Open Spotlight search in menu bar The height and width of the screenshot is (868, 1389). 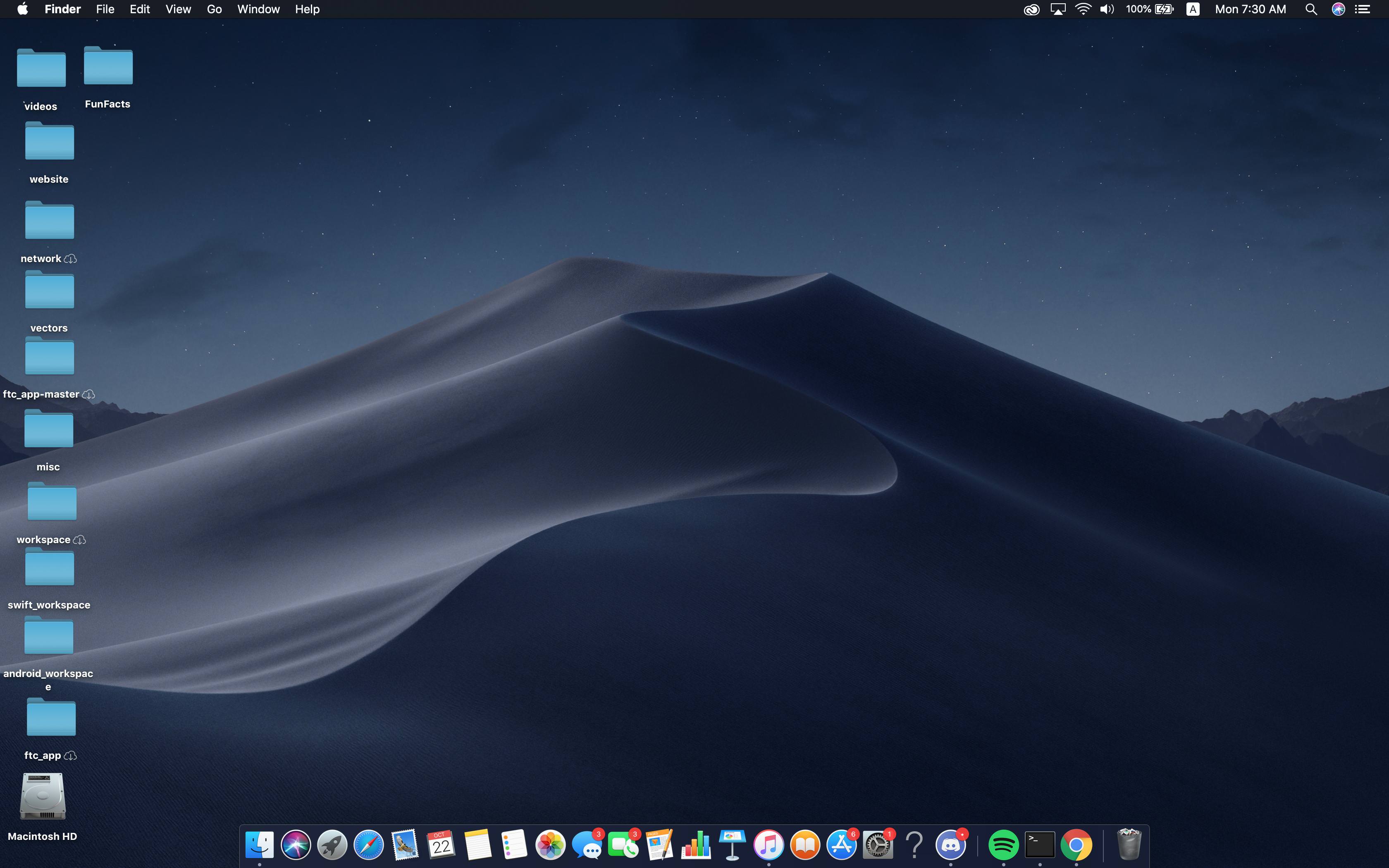click(1311, 9)
